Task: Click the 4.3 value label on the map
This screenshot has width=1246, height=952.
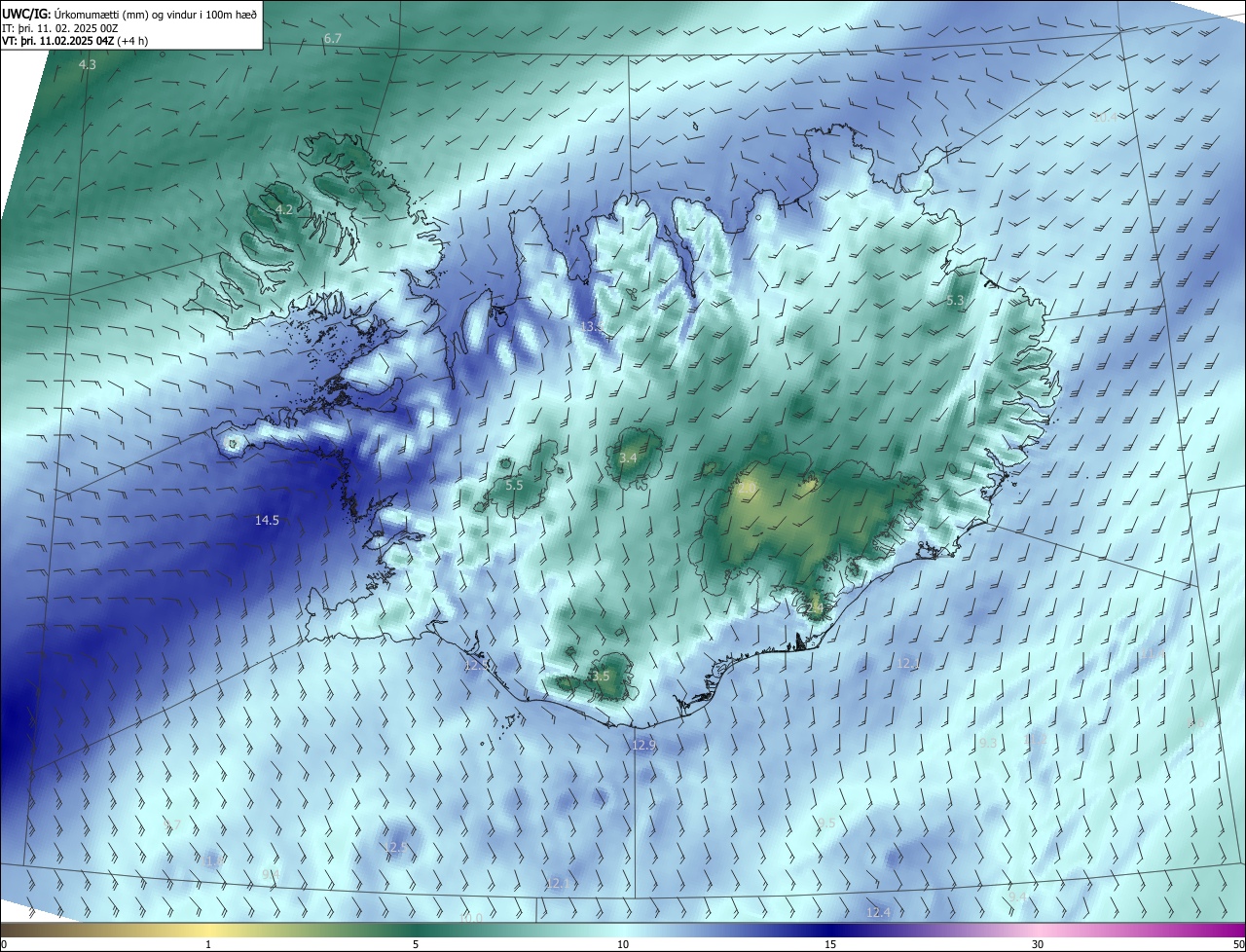Action: tap(88, 64)
